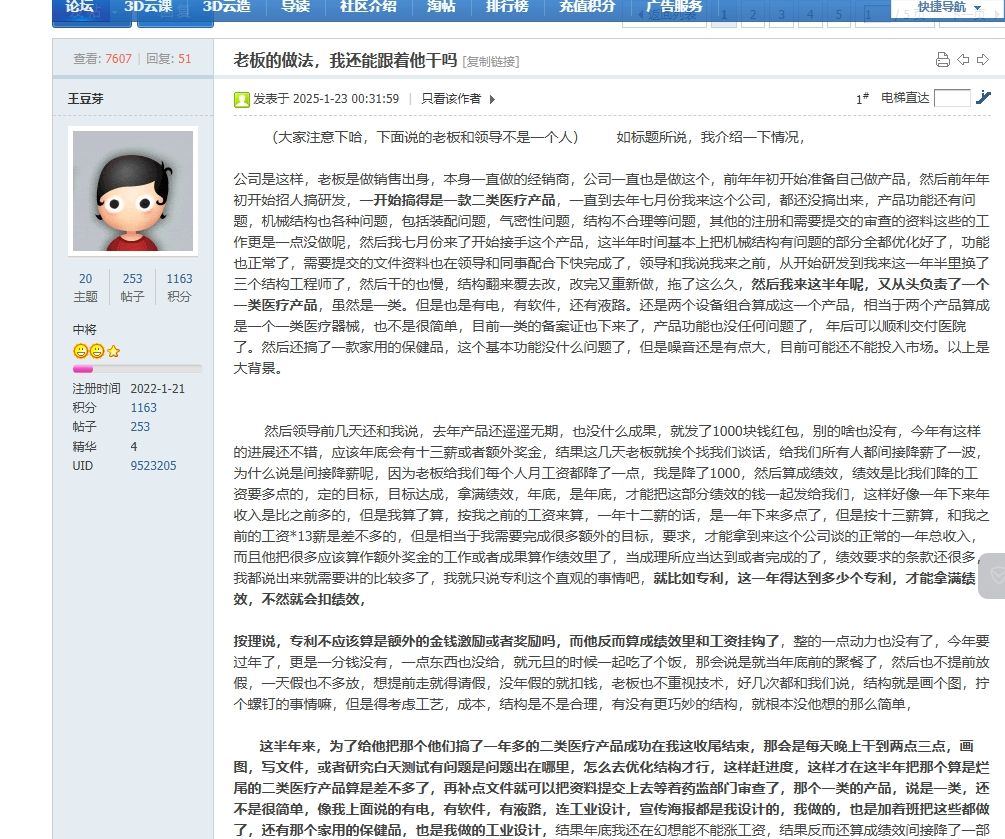
Task: Go to next thread with right arrow icon
Action: (x=983, y=60)
